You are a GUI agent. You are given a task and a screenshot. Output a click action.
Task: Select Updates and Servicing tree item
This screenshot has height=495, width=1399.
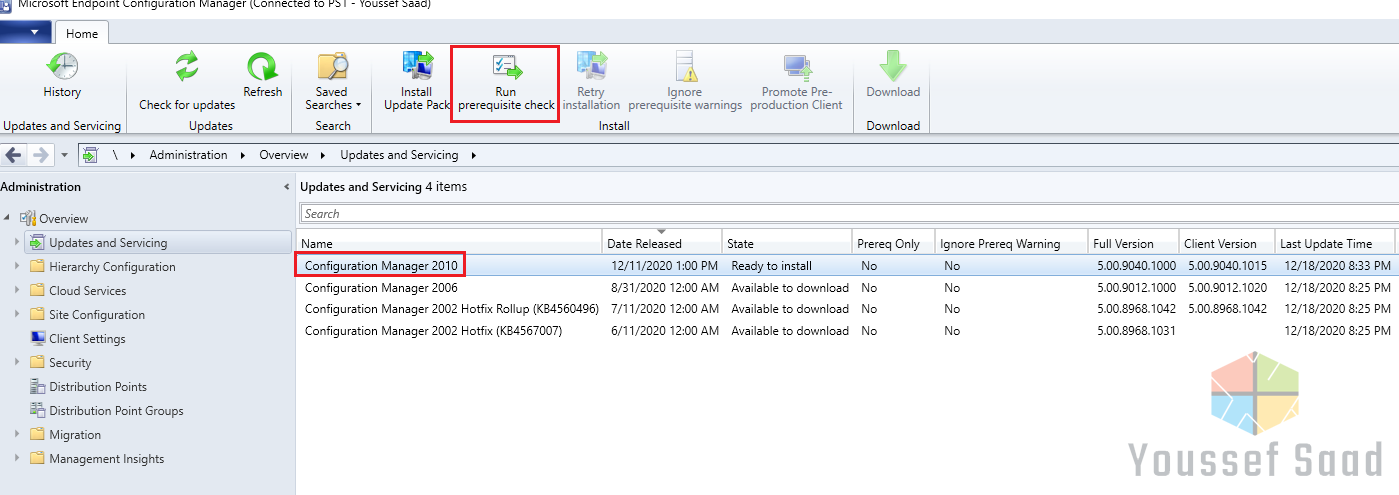pos(108,242)
